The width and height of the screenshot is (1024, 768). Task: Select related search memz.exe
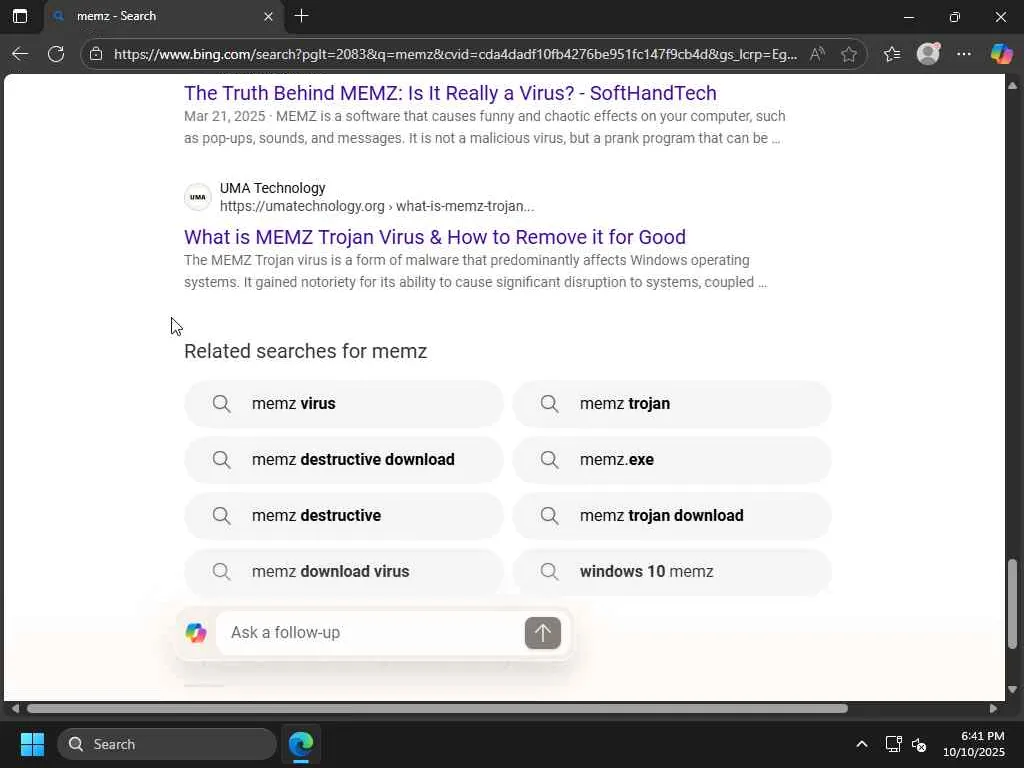[x=672, y=460]
